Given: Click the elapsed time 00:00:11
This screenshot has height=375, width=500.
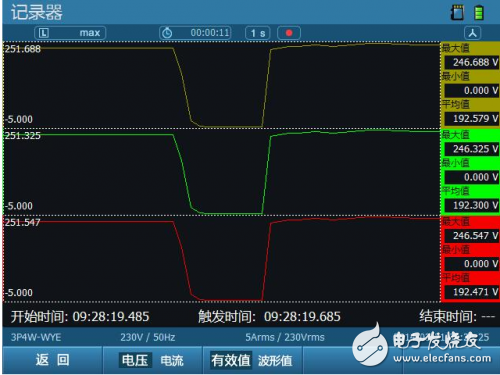Looking at the screenshot, I should [210, 33].
